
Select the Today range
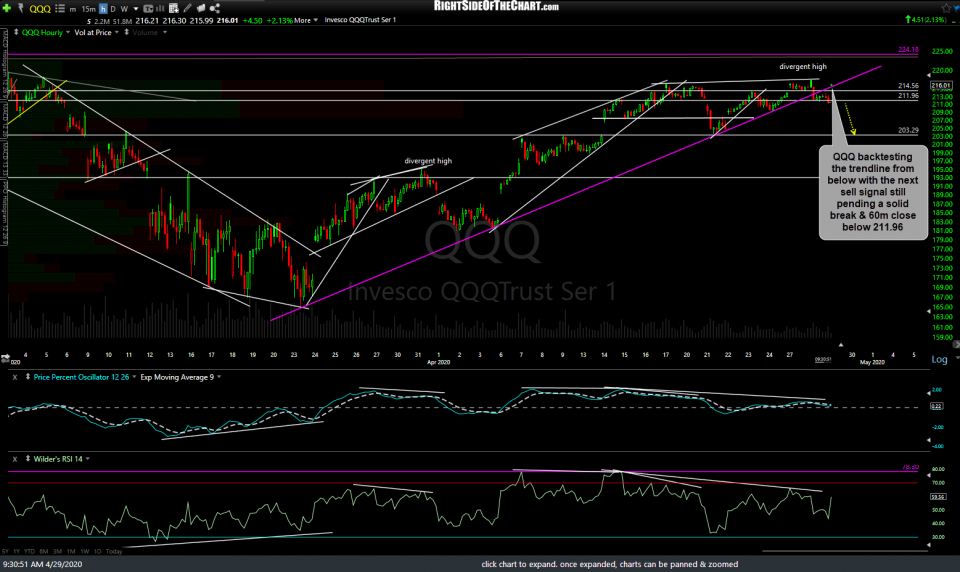[114, 552]
